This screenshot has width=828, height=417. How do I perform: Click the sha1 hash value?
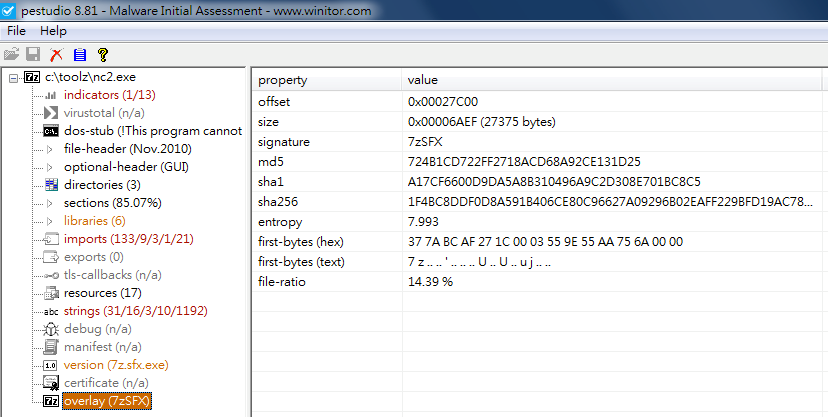click(554, 182)
